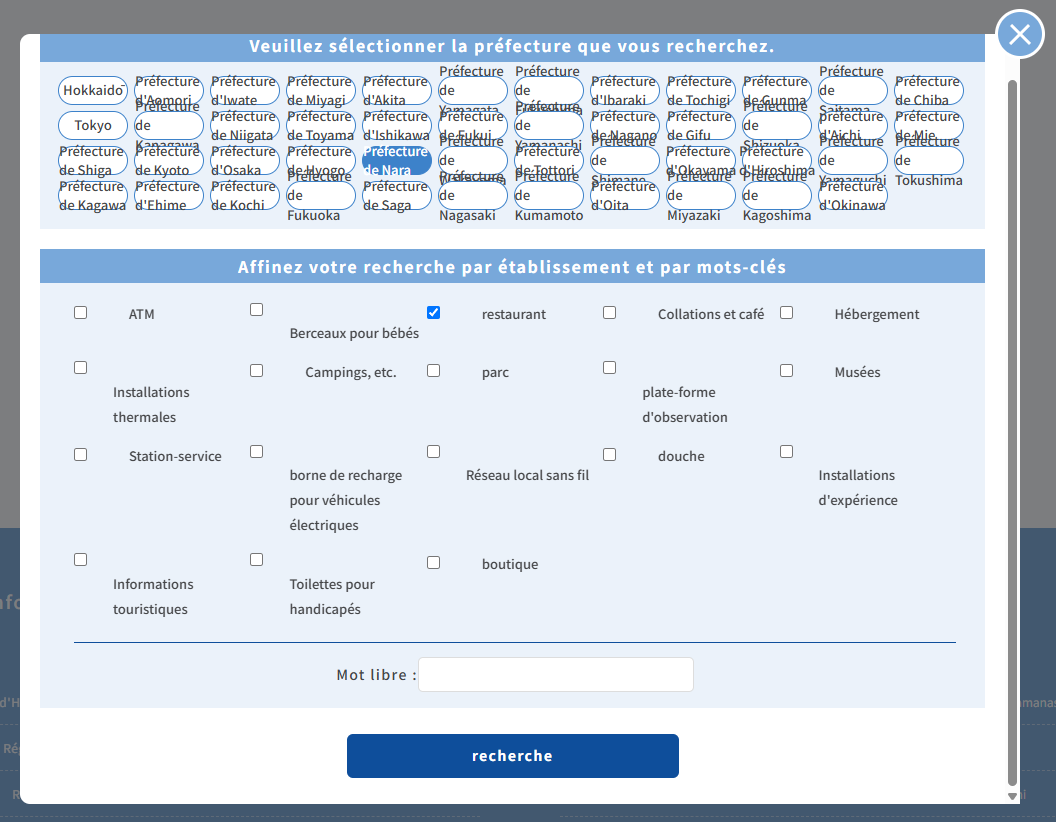Close the search dialog with X icon
Image resolution: width=1056 pixels, height=822 pixels.
pyautogui.click(x=1019, y=35)
